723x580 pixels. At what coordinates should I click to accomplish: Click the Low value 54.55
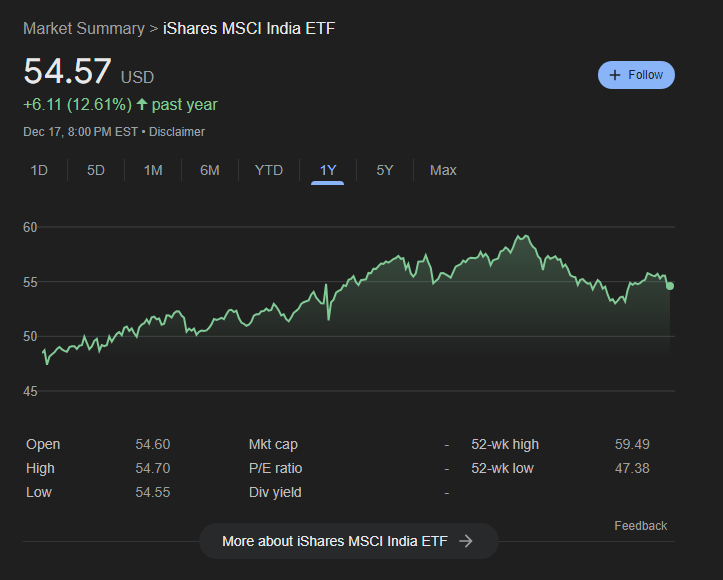tap(153, 492)
